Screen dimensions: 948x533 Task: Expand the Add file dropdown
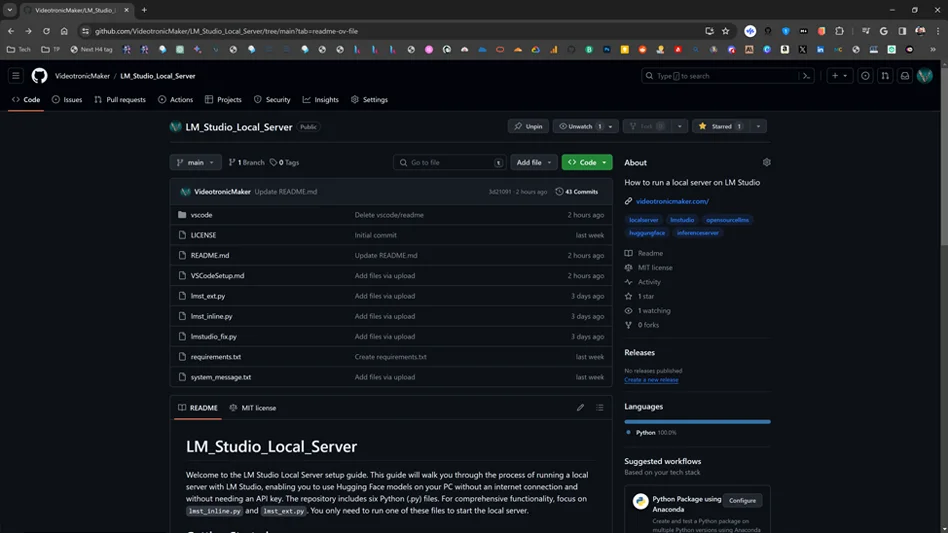pos(533,162)
